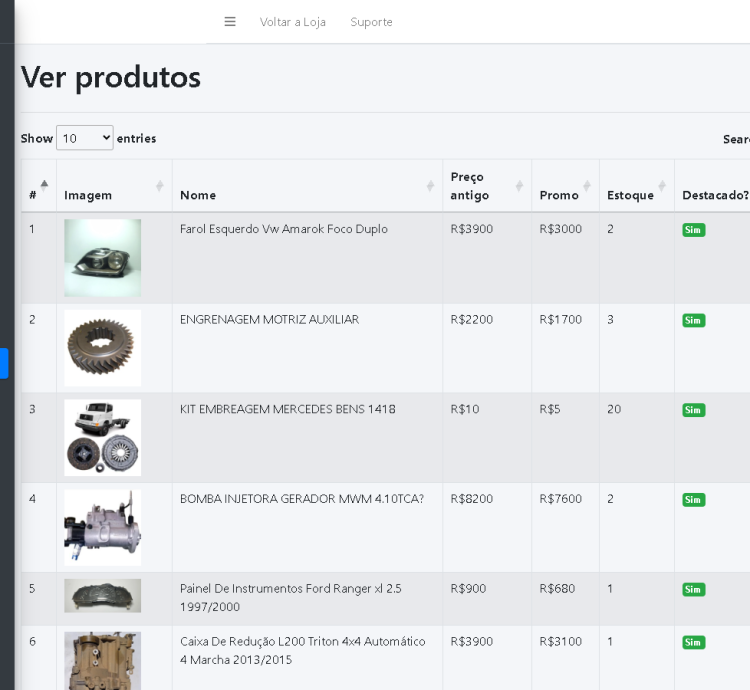Sort table by # column
This screenshot has height=690, width=750.
click(x=39, y=186)
